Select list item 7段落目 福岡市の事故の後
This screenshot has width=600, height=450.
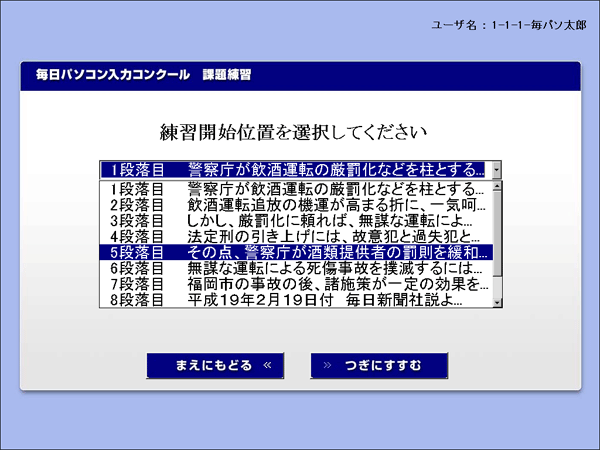pos(296,284)
